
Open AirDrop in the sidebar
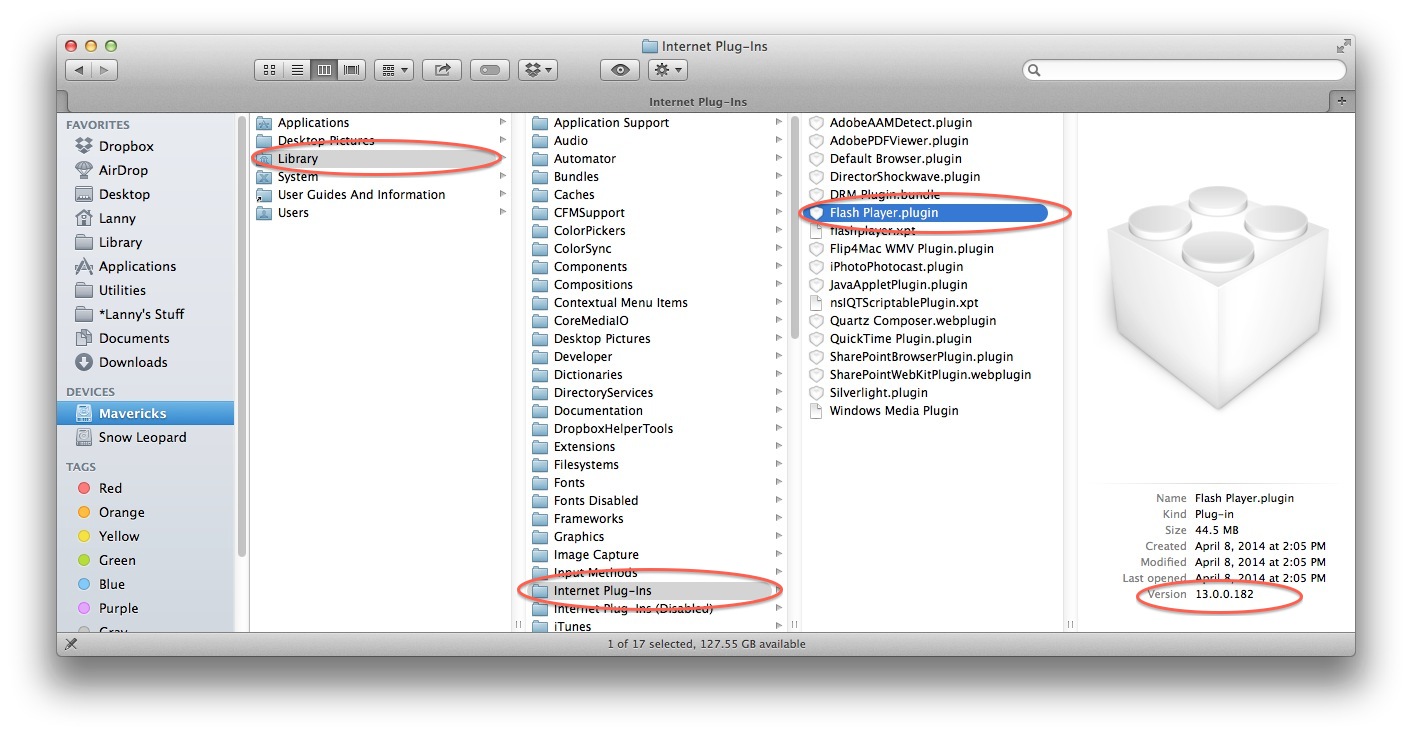pos(123,170)
